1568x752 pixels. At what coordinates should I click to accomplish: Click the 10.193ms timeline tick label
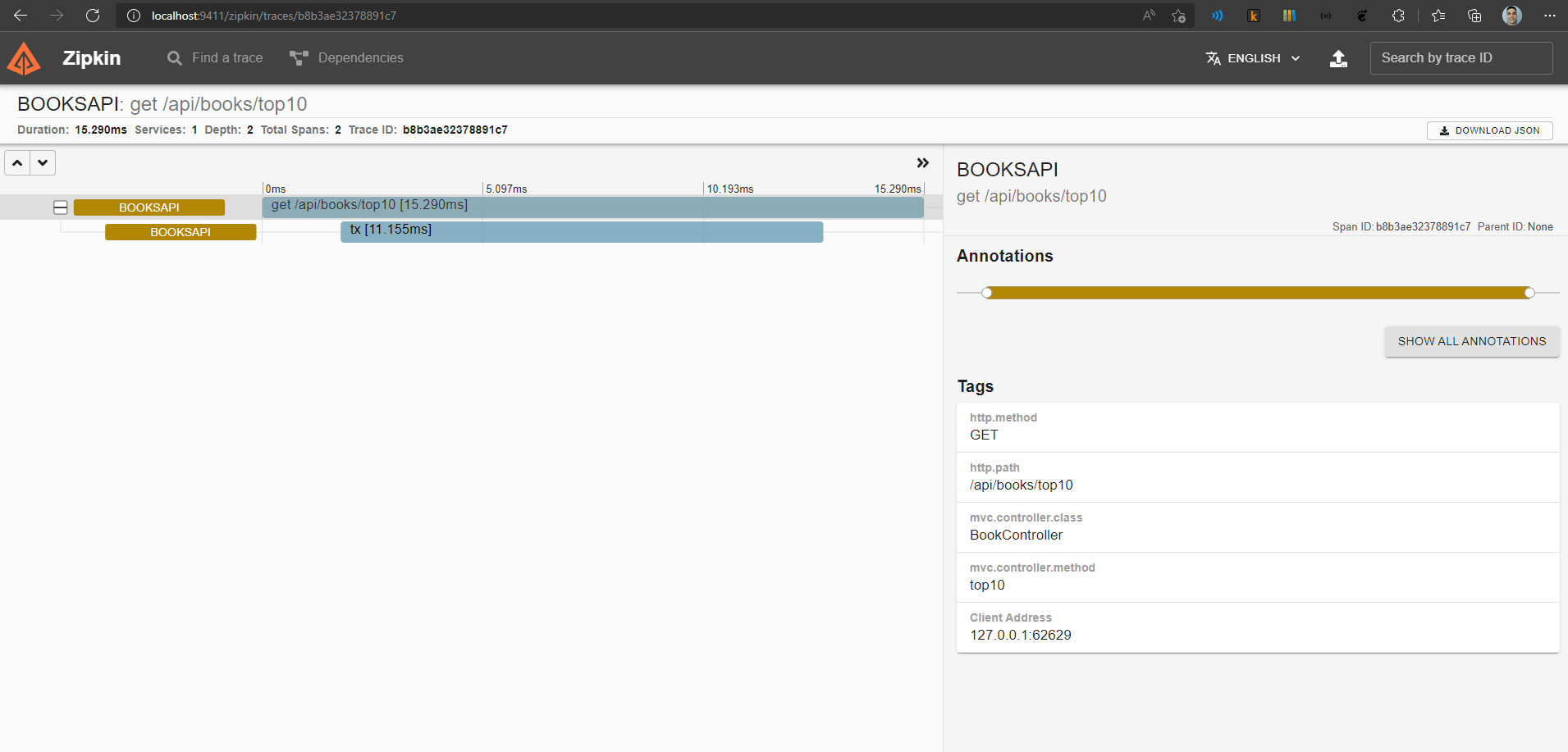point(730,189)
